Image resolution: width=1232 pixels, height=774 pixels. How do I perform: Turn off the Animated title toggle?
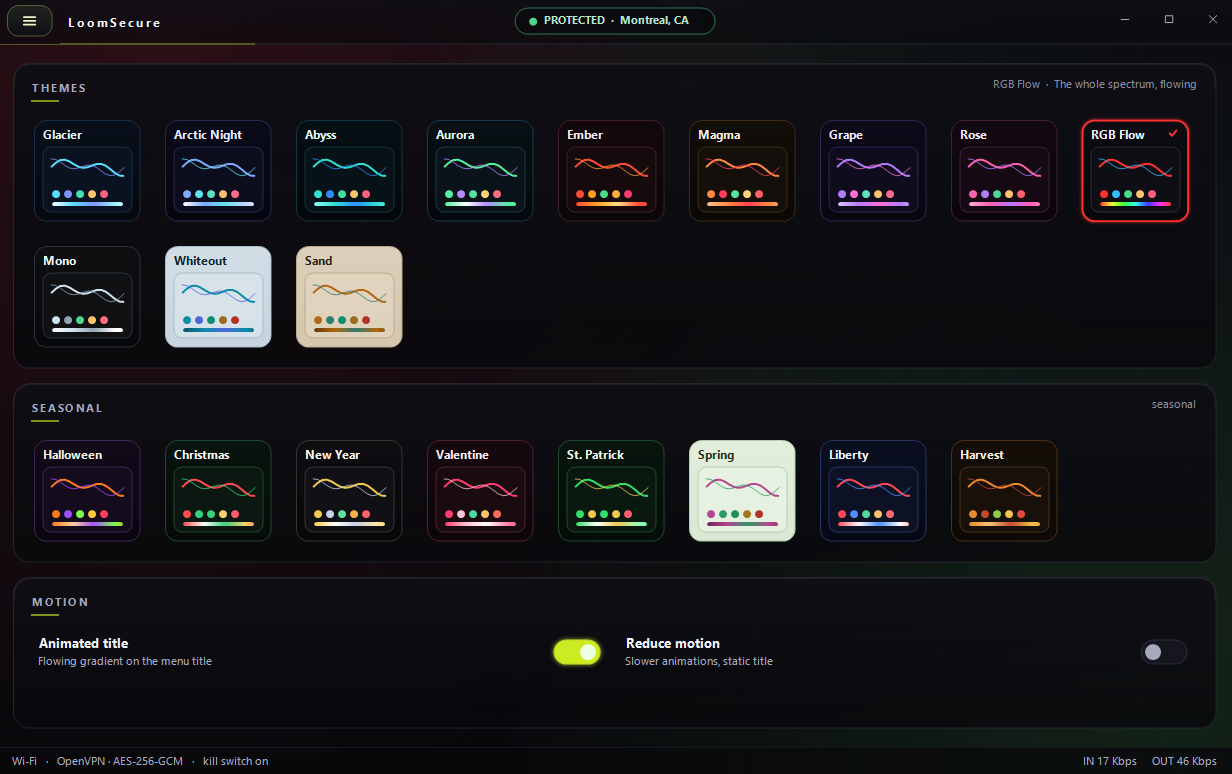pos(577,652)
